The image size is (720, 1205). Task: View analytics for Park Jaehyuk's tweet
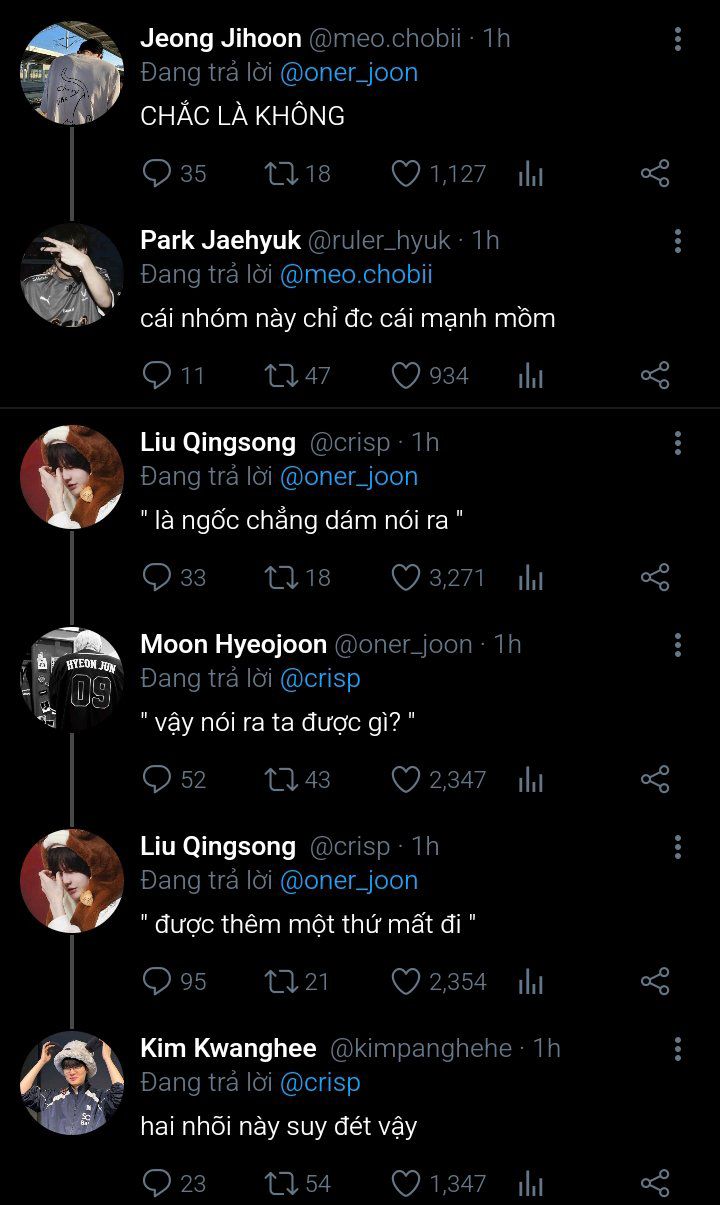pos(531,376)
